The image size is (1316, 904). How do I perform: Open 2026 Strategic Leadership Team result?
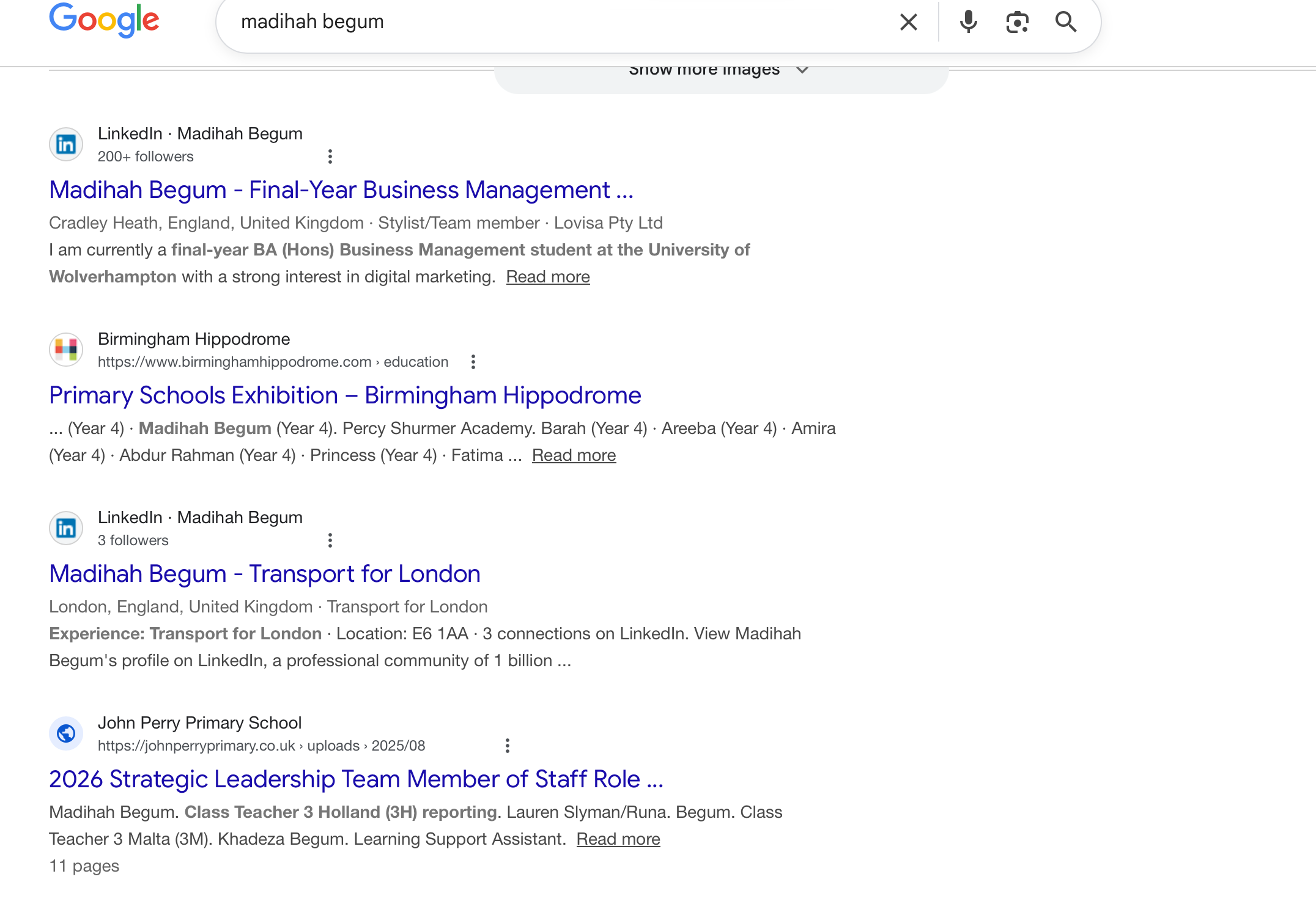pos(356,779)
